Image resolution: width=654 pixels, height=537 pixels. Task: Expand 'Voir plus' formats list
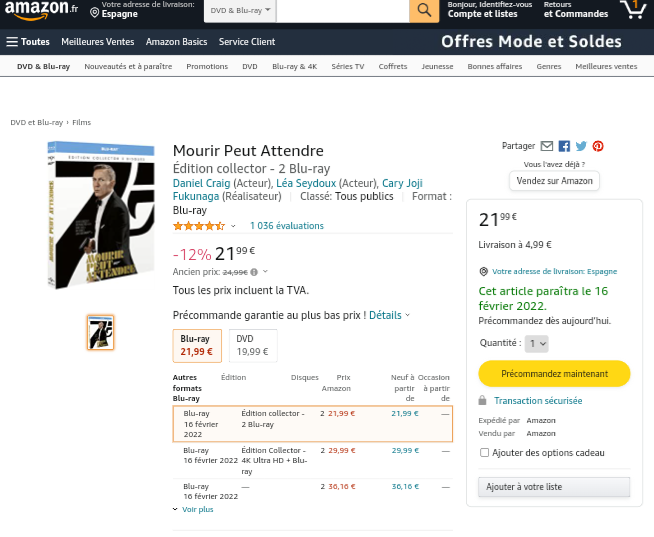(x=193, y=509)
